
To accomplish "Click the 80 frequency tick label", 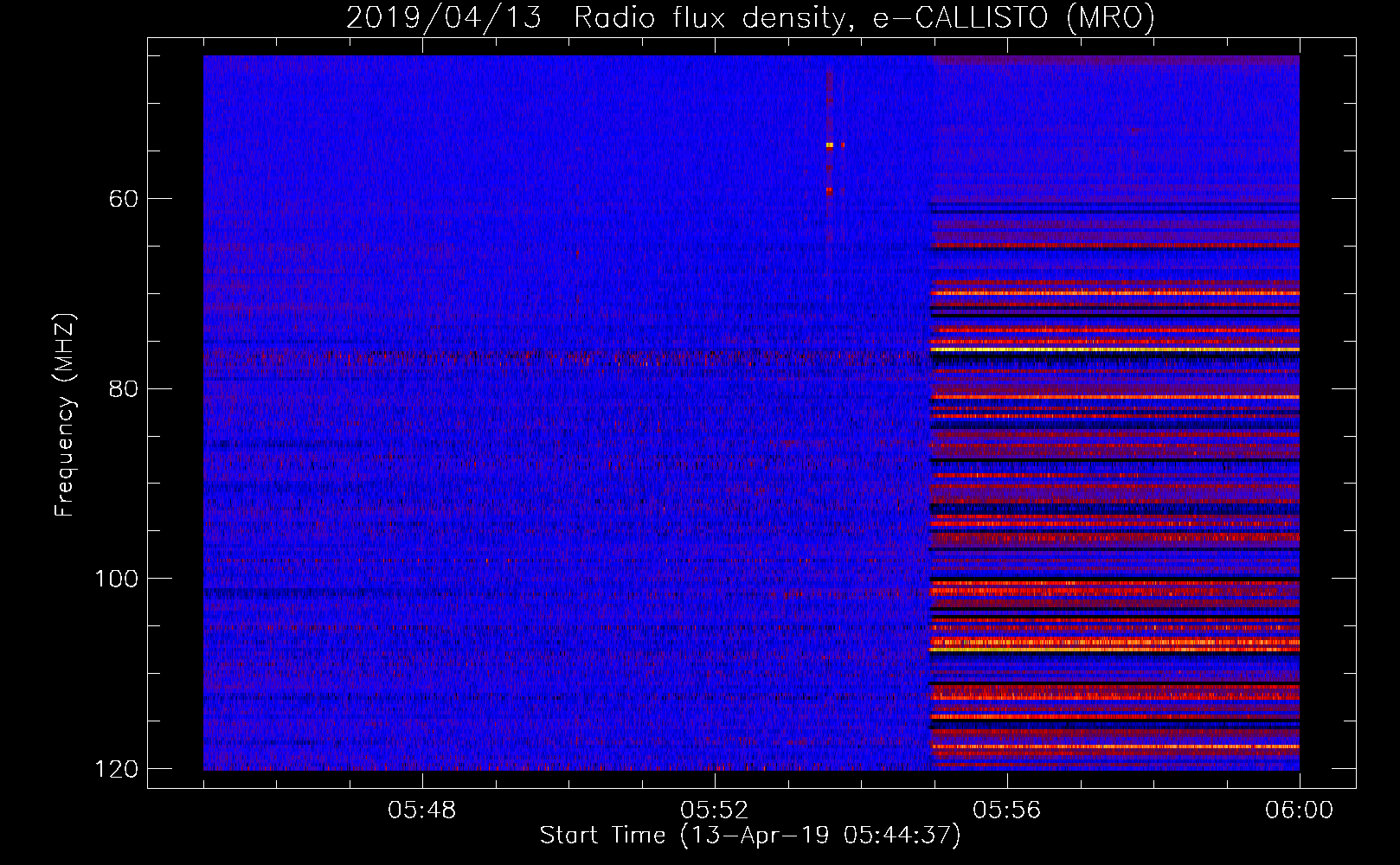I will 124,388.
